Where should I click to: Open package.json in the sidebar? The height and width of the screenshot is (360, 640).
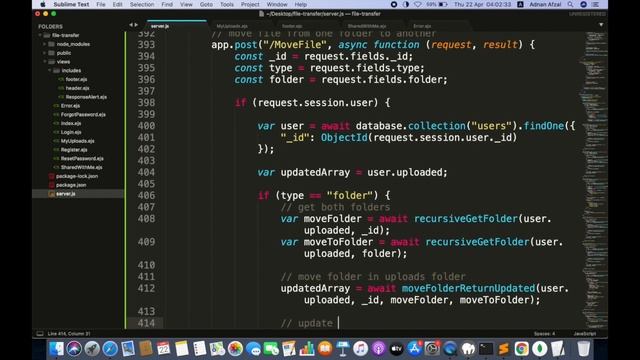pyautogui.click(x=71, y=185)
